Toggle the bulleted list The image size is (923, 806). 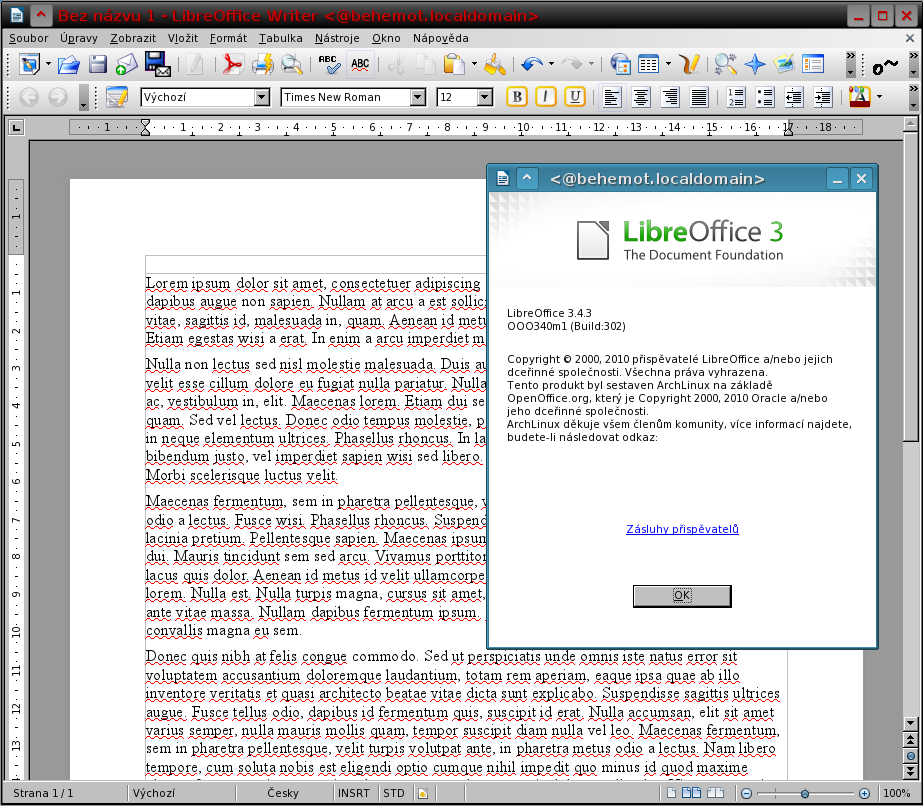coord(765,97)
